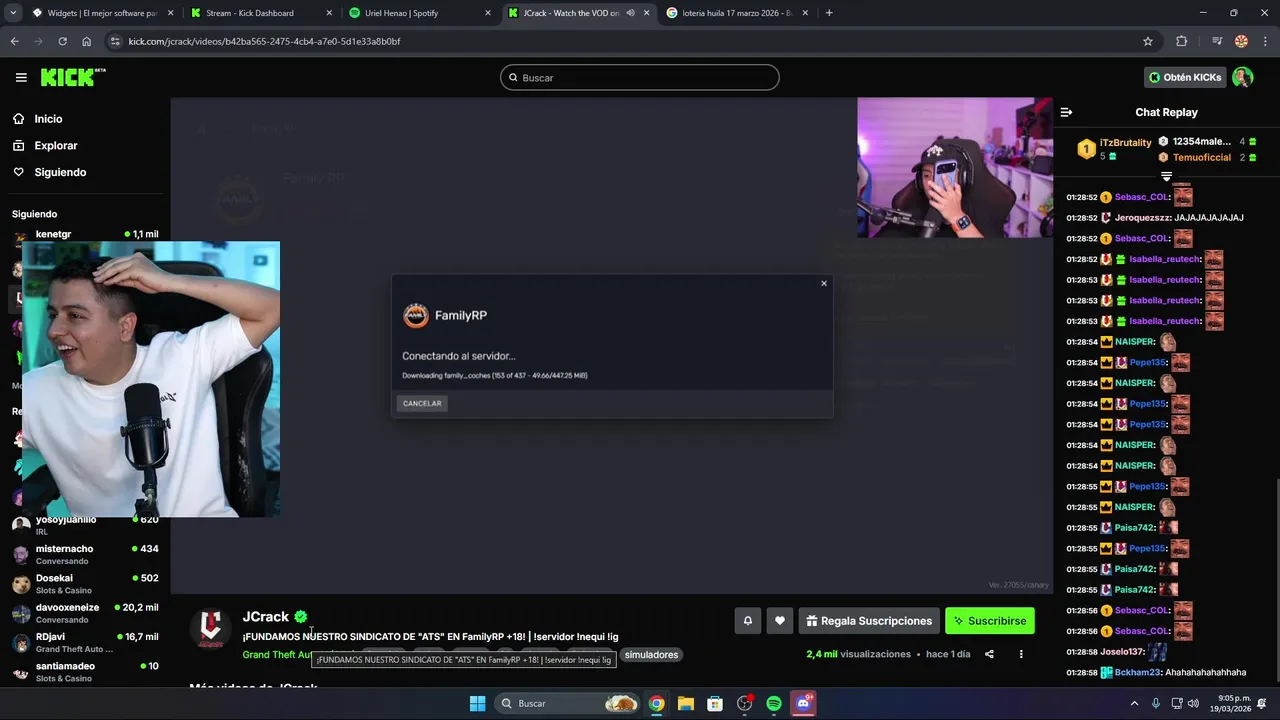Open RDjavi channel in sidebar
Viewport: 1280px width, 720px height.
85,642
